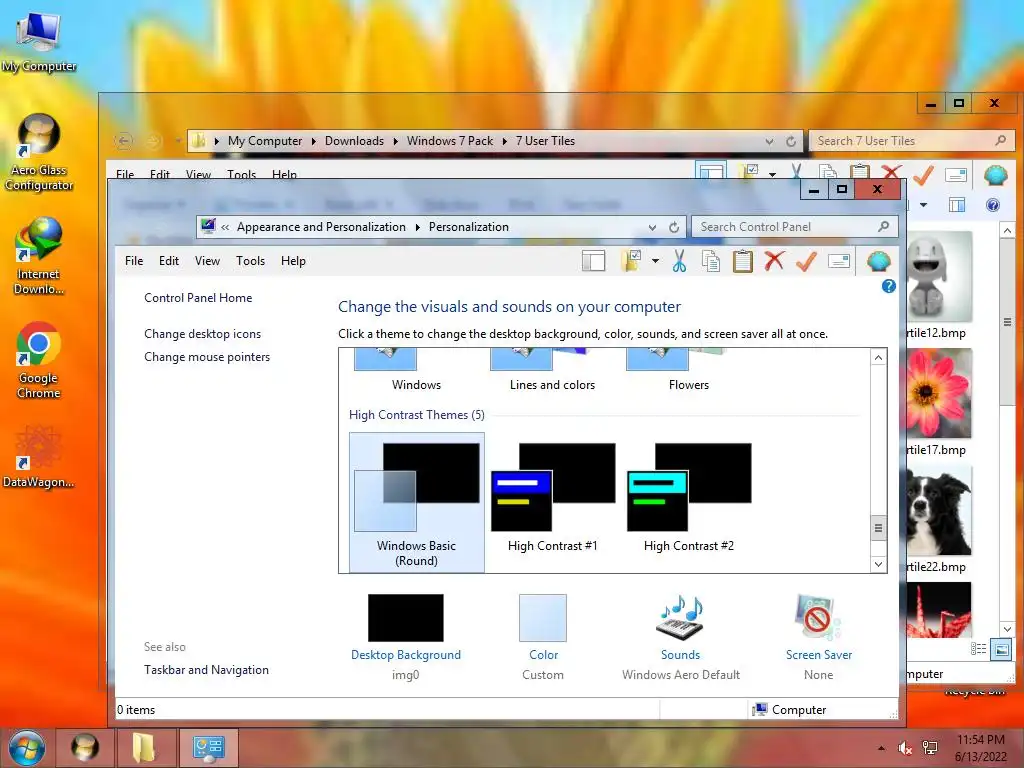Expand the double-chevron before Appearance and Personalization
The image size is (1024, 768).
tap(225, 227)
